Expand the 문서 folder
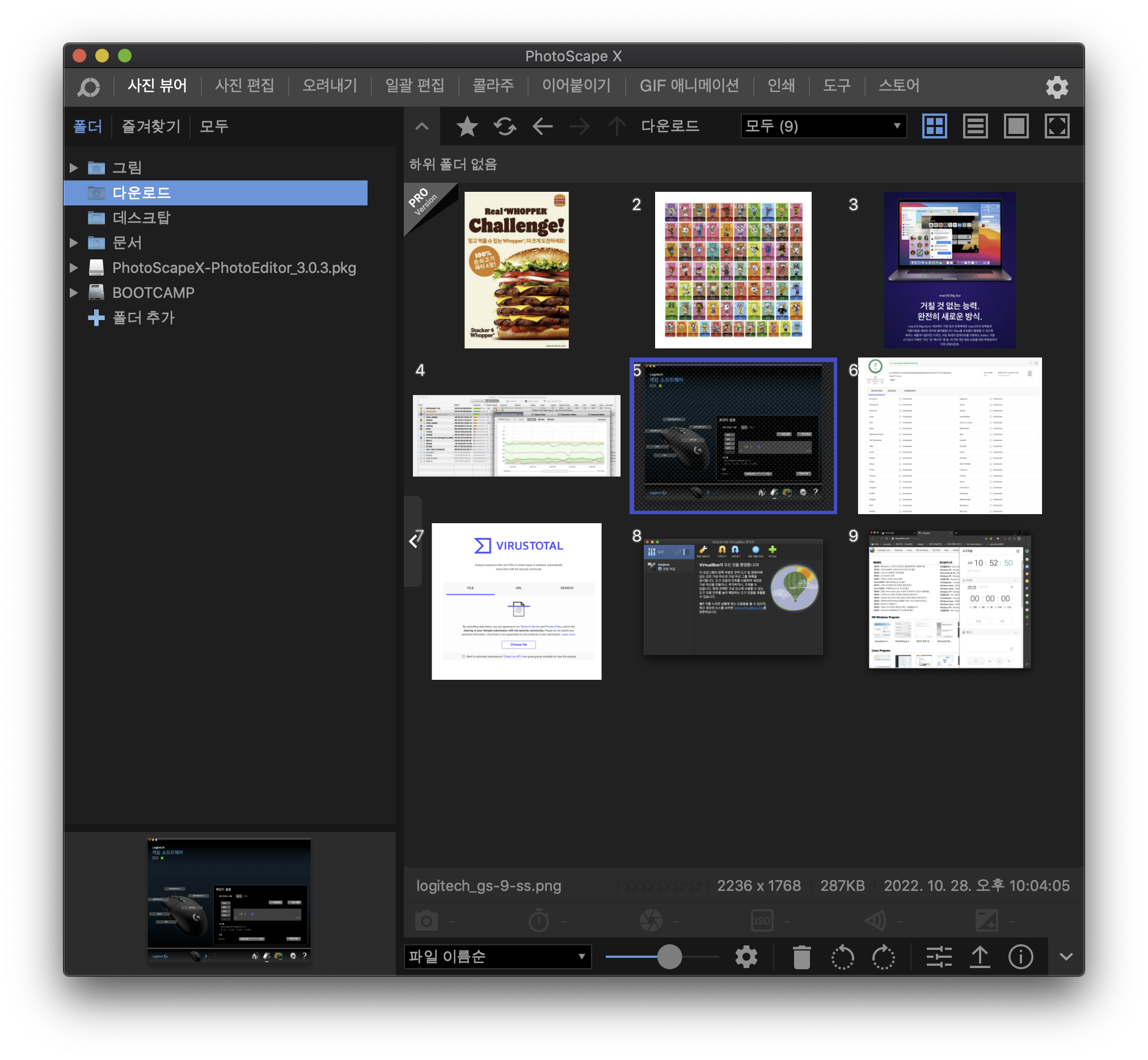This screenshot has height=1060, width=1148. point(73,243)
